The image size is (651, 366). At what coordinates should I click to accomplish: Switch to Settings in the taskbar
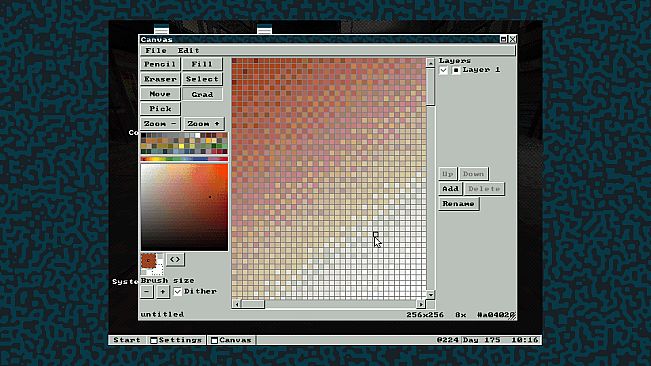pos(176,340)
